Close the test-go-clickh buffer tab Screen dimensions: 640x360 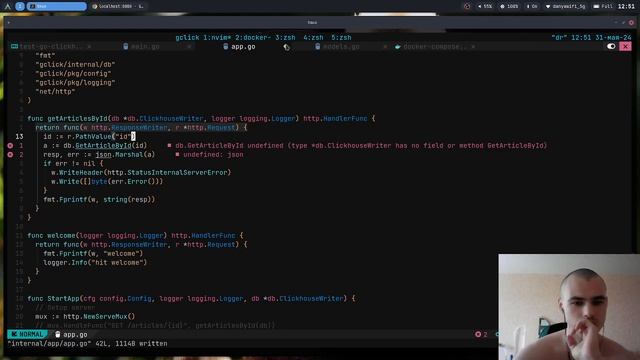tap(89, 47)
